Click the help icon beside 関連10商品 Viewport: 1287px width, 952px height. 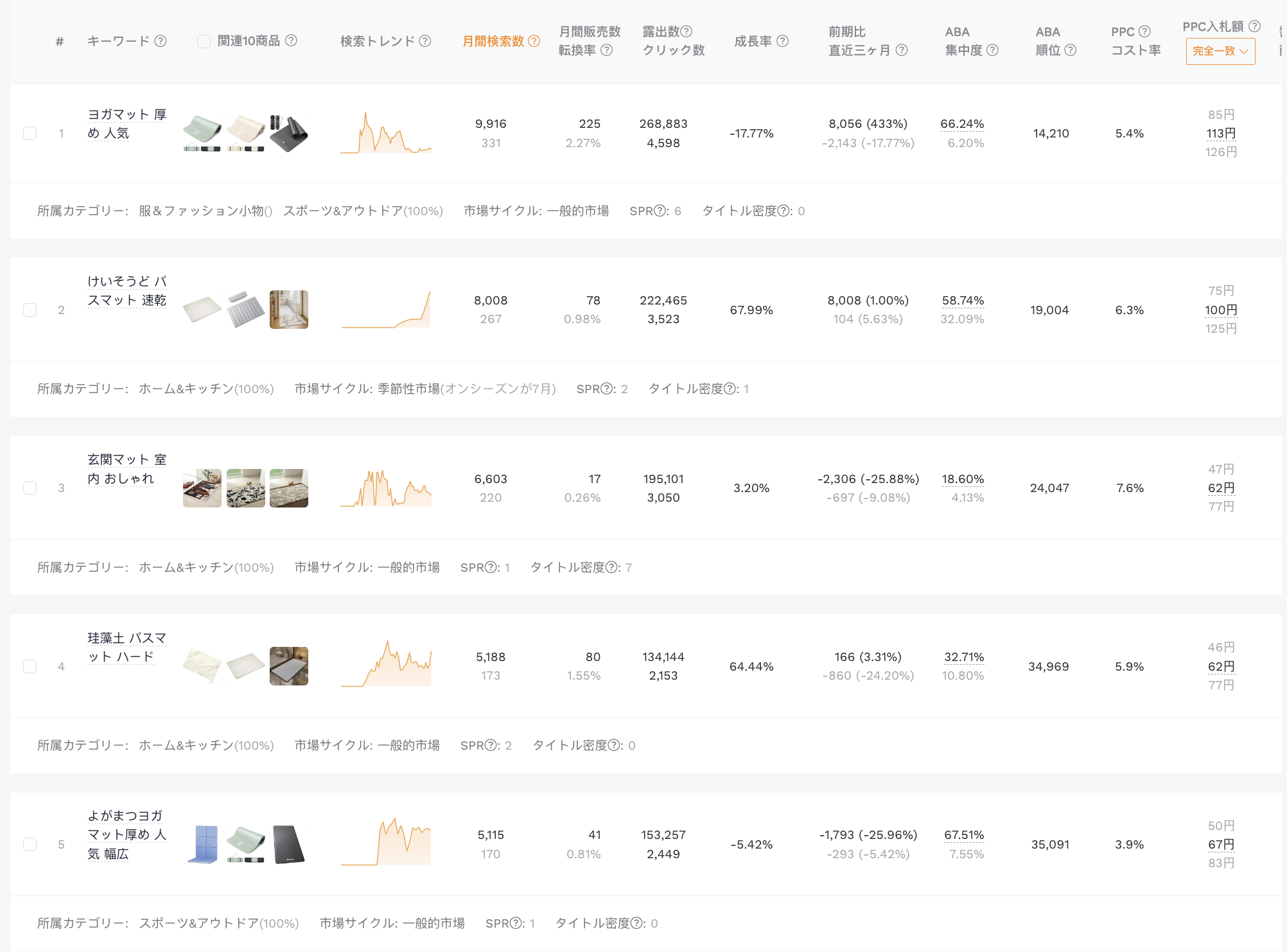click(291, 40)
